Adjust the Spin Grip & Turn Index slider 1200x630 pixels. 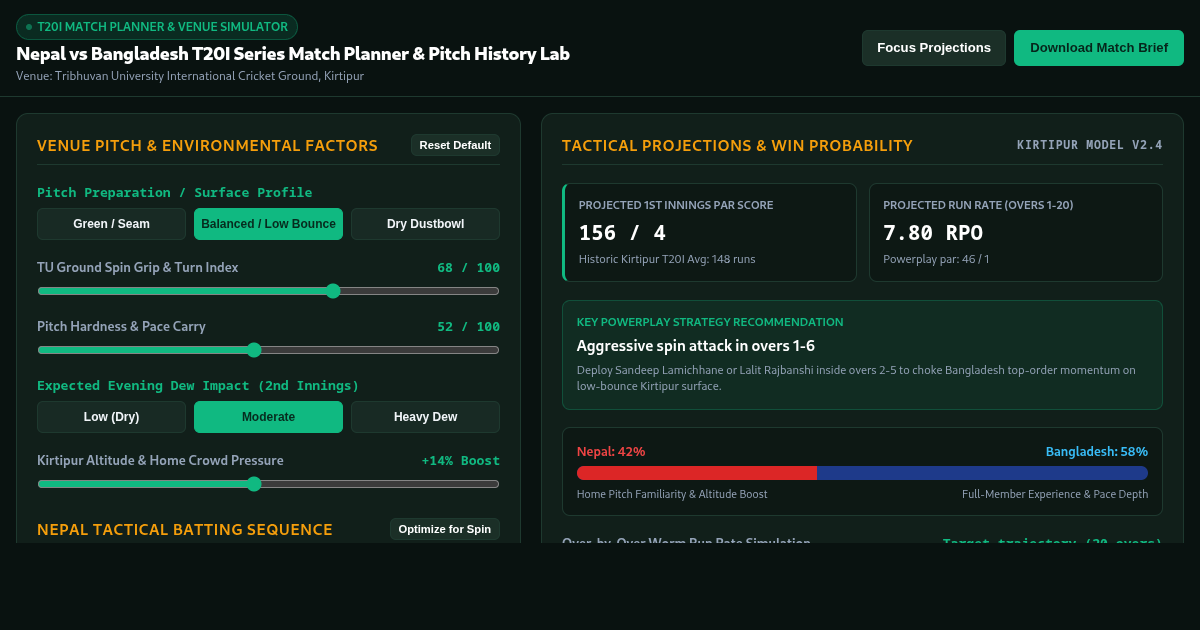pyautogui.click(x=268, y=291)
